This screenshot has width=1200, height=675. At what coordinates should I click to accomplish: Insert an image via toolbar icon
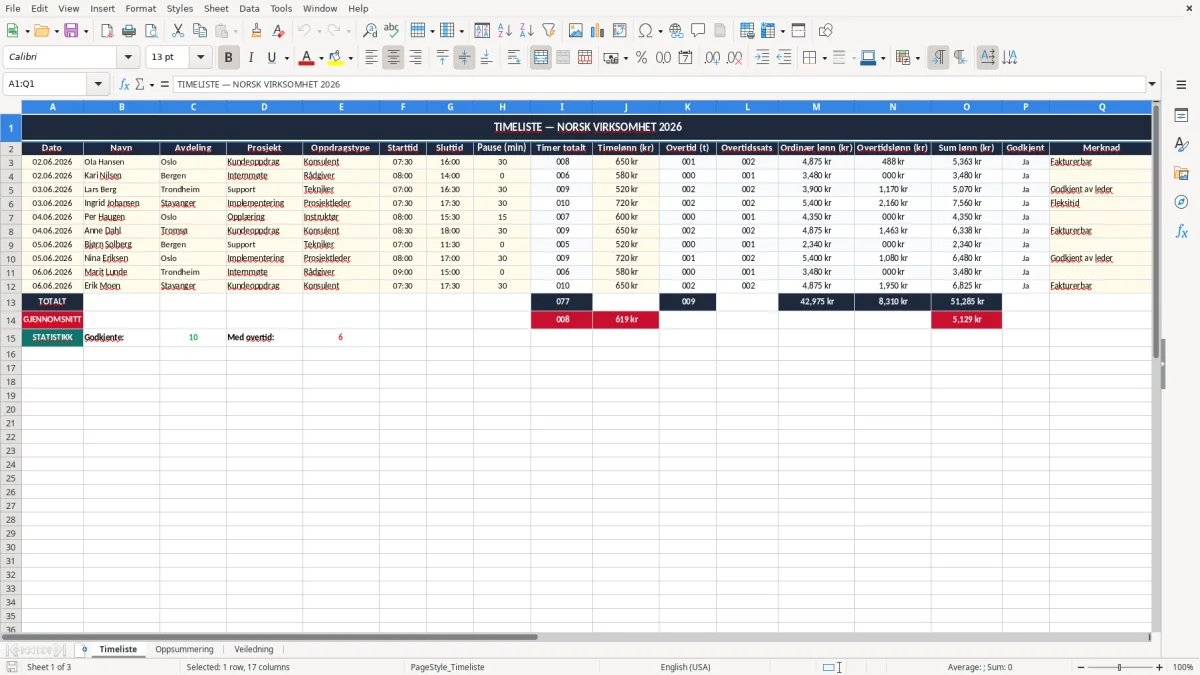point(576,31)
